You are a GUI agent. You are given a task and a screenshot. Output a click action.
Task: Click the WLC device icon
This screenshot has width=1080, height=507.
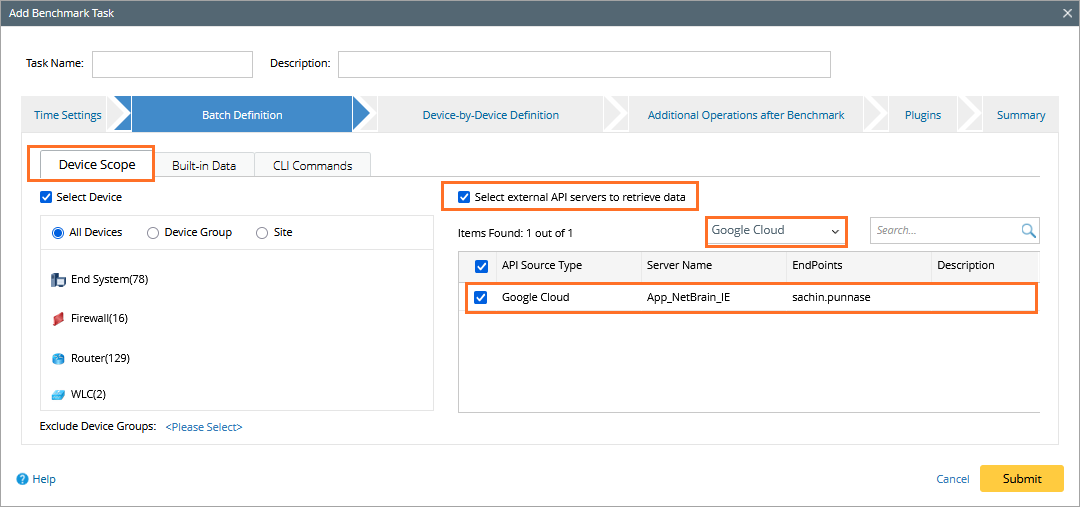[58, 395]
